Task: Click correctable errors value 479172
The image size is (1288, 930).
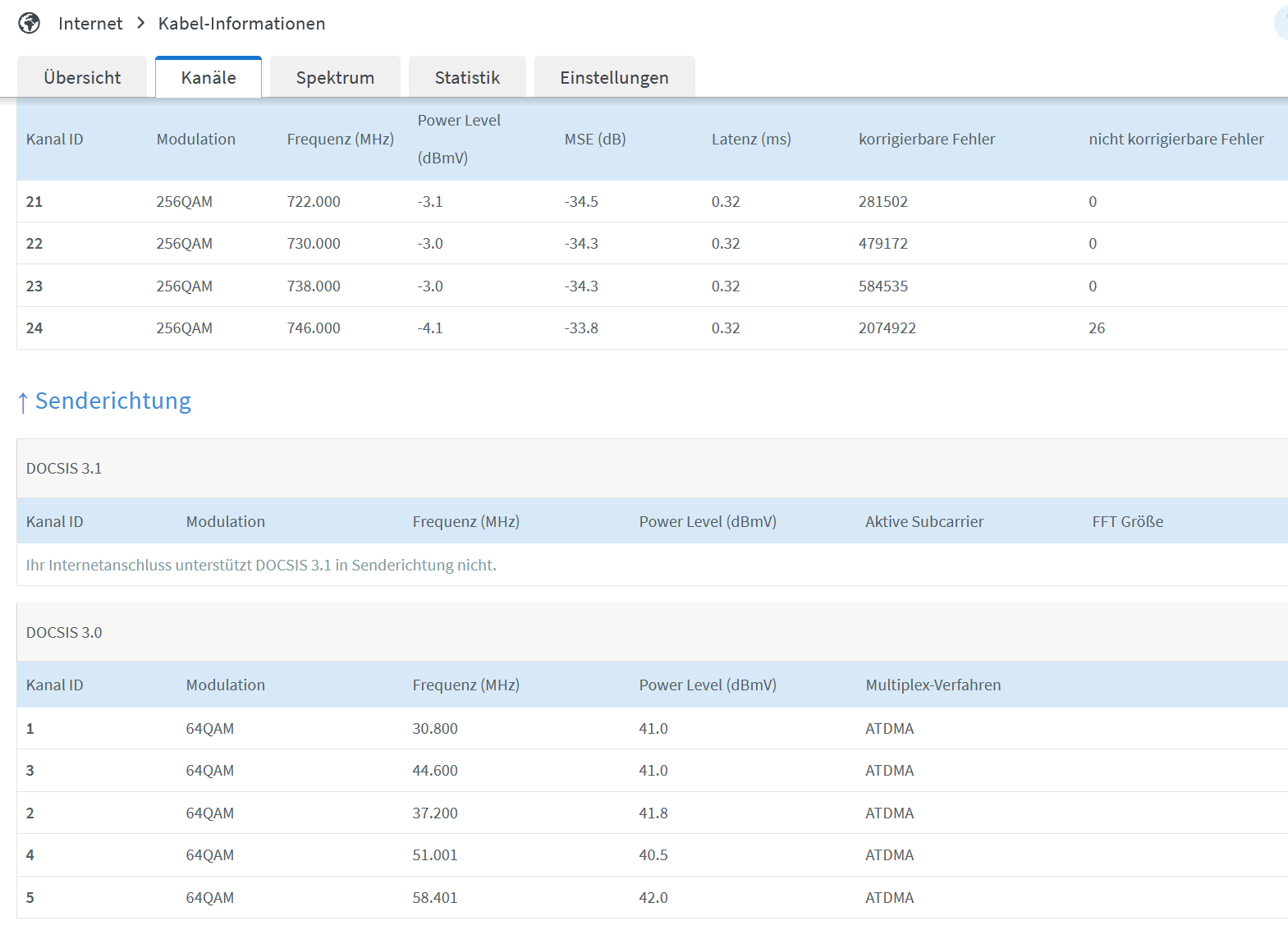Action: coord(883,244)
